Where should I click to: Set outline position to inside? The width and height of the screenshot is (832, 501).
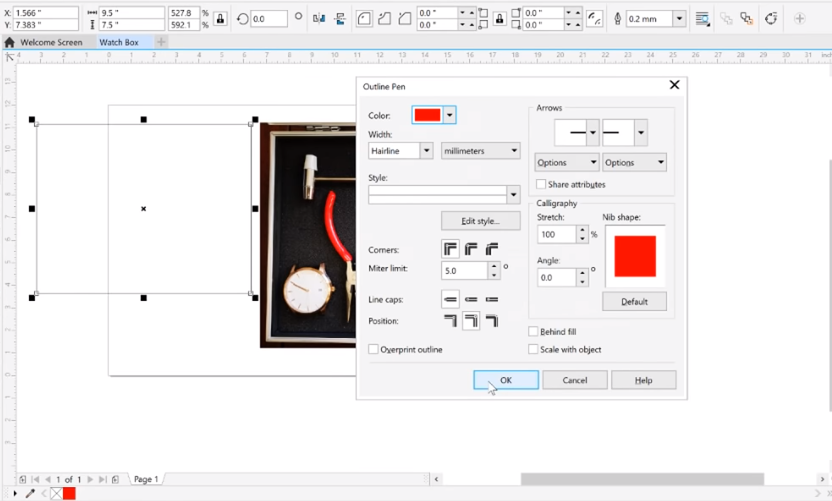pyautogui.click(x=492, y=321)
